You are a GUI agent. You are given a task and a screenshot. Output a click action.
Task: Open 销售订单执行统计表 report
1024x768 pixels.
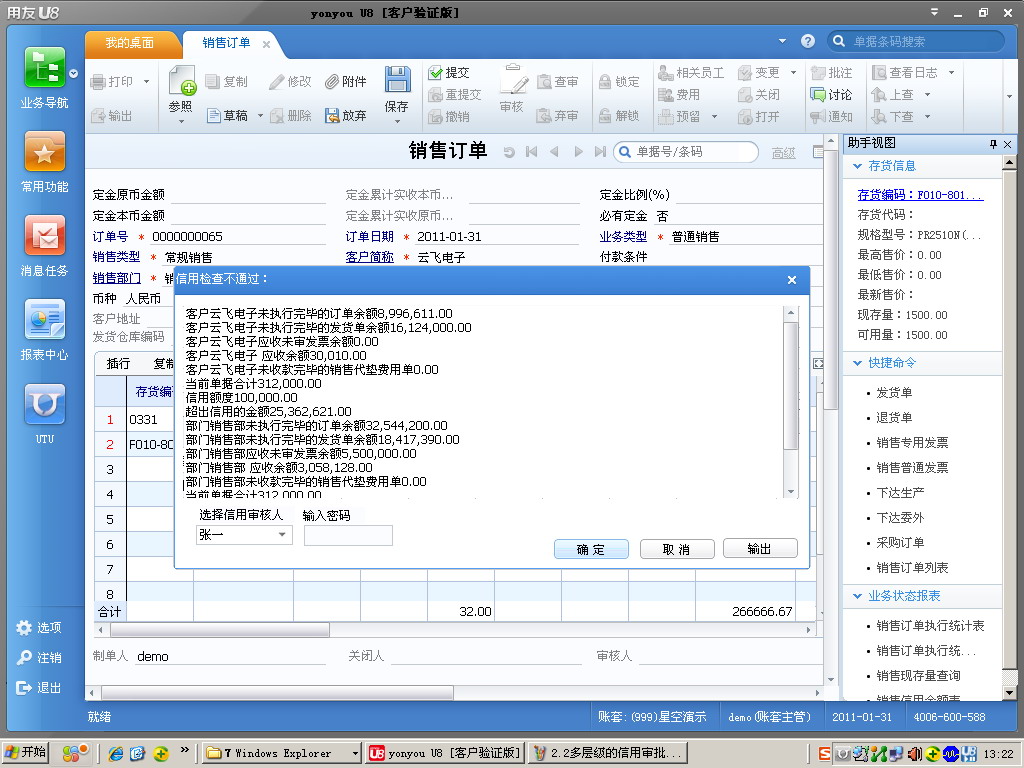click(930, 626)
